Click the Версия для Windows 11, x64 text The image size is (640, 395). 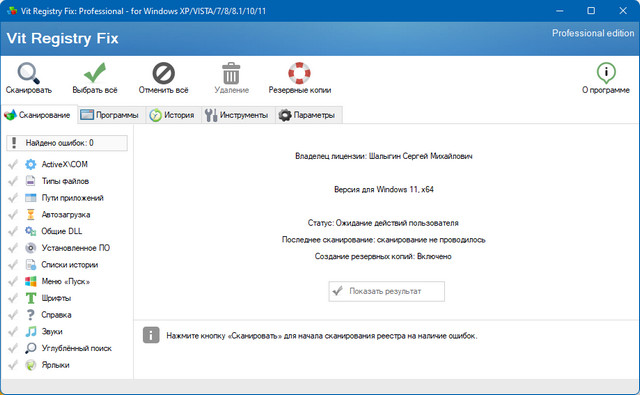click(x=384, y=189)
